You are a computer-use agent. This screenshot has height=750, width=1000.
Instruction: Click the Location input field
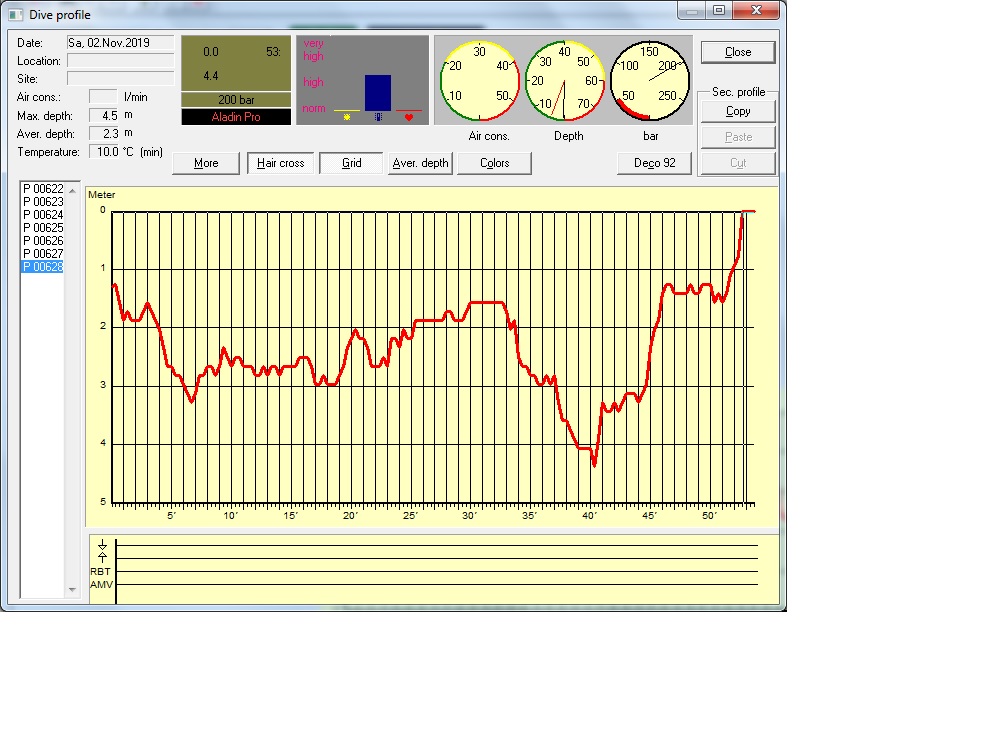121,61
